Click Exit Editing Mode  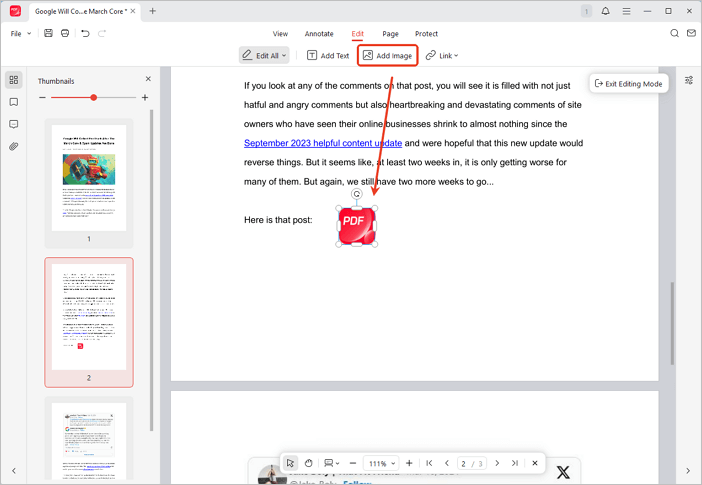(629, 84)
